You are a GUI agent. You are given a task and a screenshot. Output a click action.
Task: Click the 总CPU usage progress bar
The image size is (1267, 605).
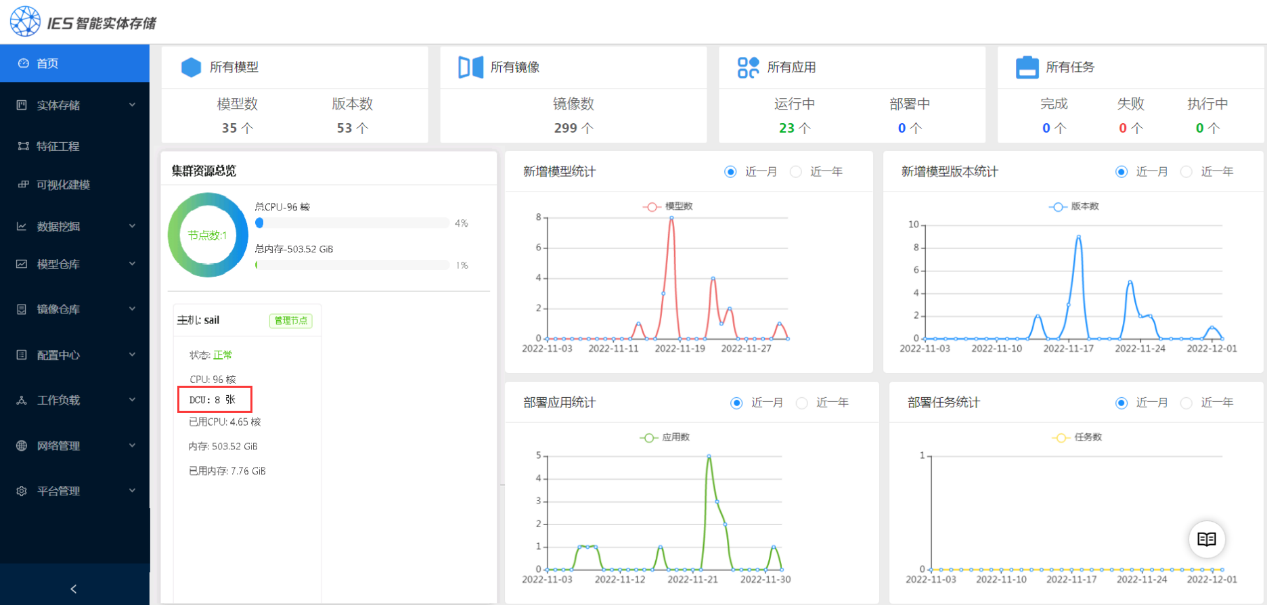point(351,224)
